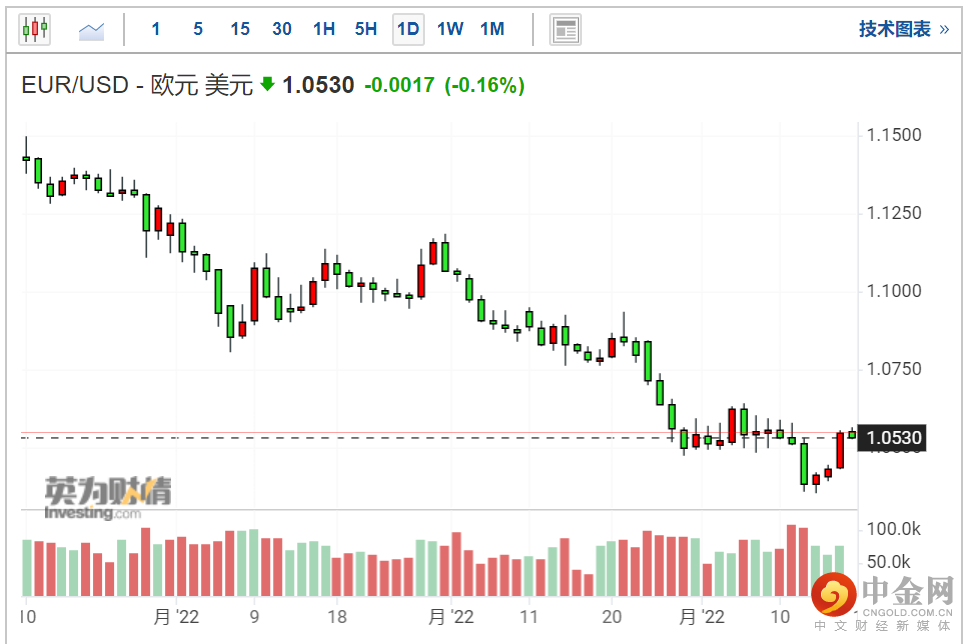Select the 1 minute timeframe
Image resolution: width=968 pixels, height=644 pixels.
click(x=156, y=29)
